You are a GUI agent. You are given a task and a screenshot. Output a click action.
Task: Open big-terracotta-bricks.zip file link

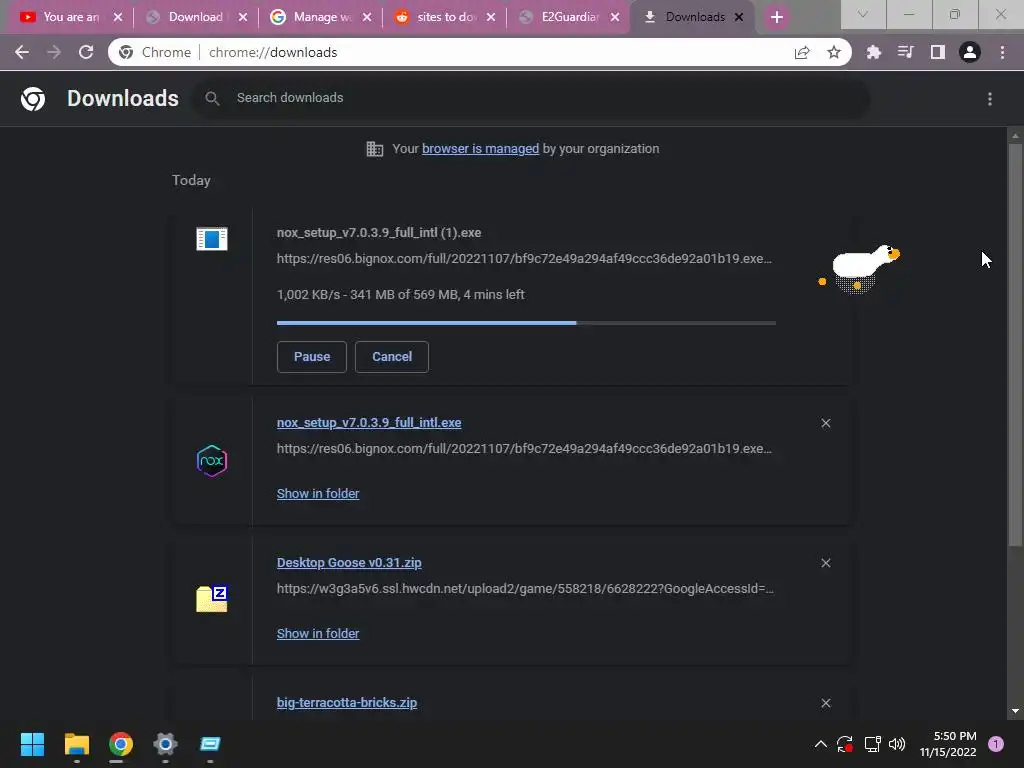click(347, 703)
